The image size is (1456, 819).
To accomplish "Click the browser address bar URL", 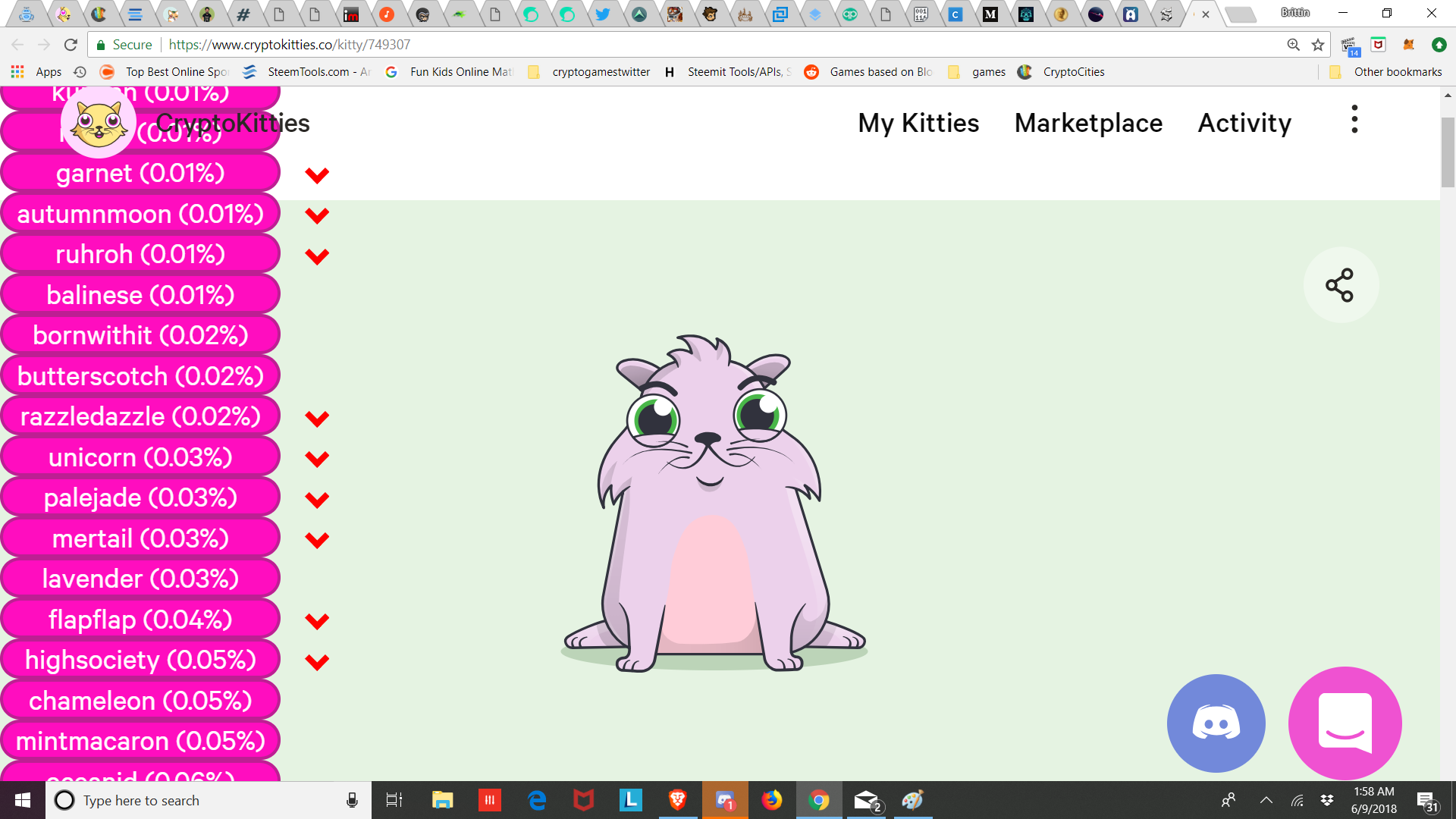I will (x=288, y=45).
